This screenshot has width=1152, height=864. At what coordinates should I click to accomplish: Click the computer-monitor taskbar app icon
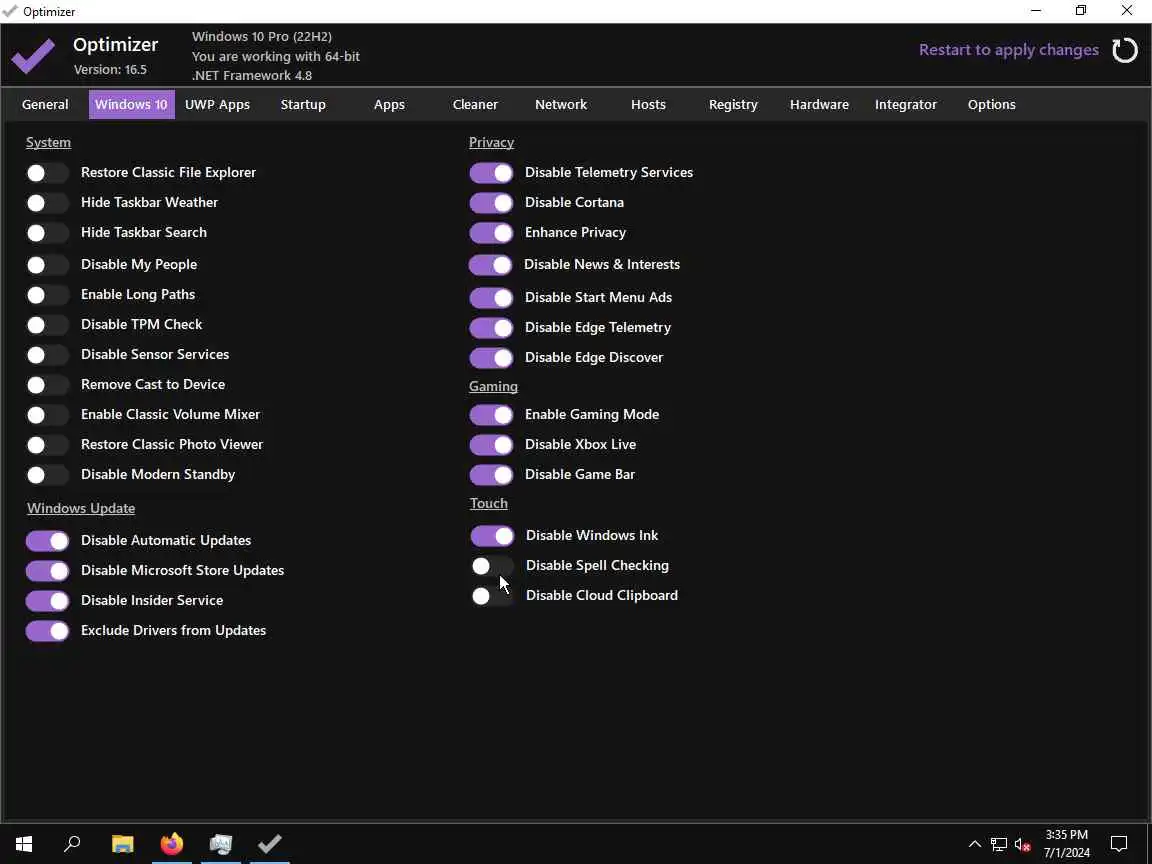(x=220, y=843)
